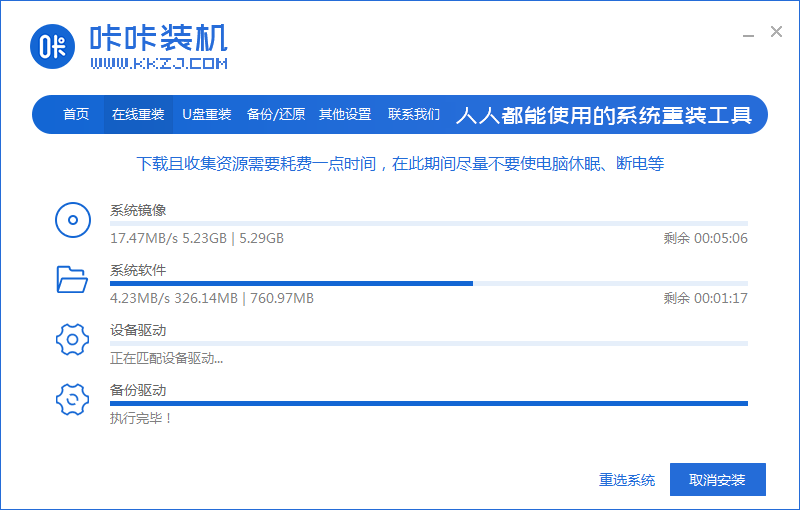Screen dimensions: 800x510
Task: Click the 系统镜像 download progress bar
Action: (428, 223)
